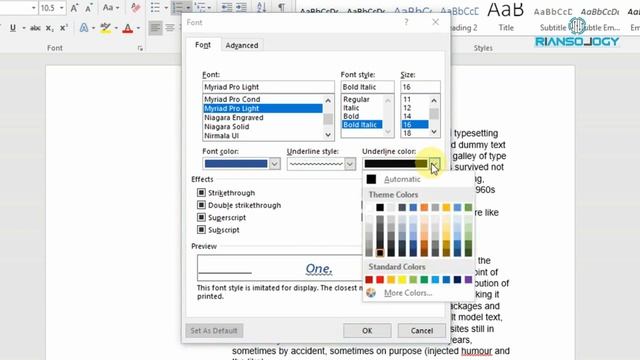
Task: Click the Superscript x² ribbon icon
Action: click(63, 28)
